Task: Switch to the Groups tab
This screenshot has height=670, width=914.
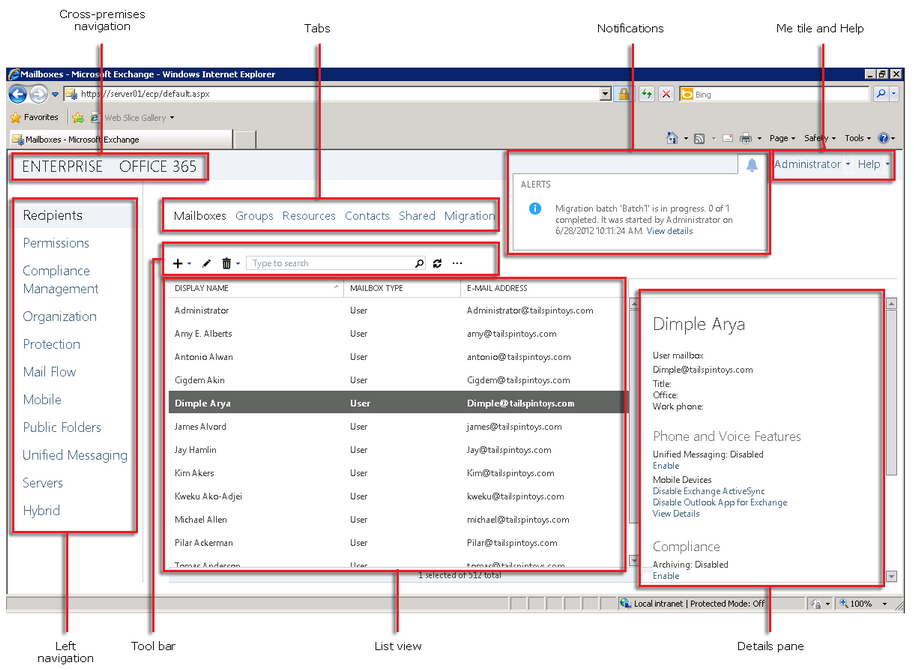Action: (254, 216)
